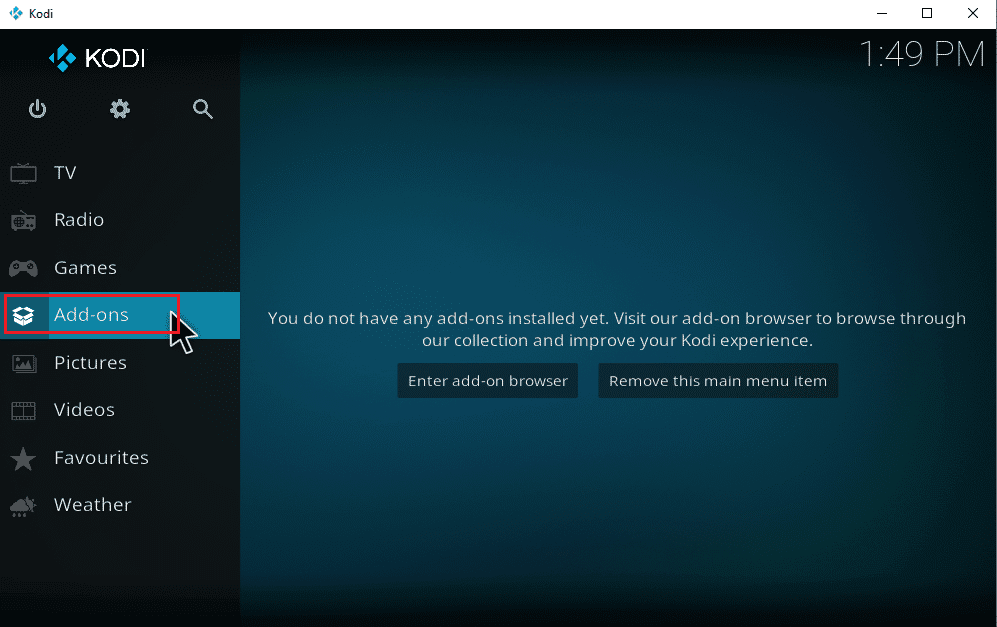Image resolution: width=997 pixels, height=627 pixels.
Task: Click the Radio device icon
Action: point(24,221)
